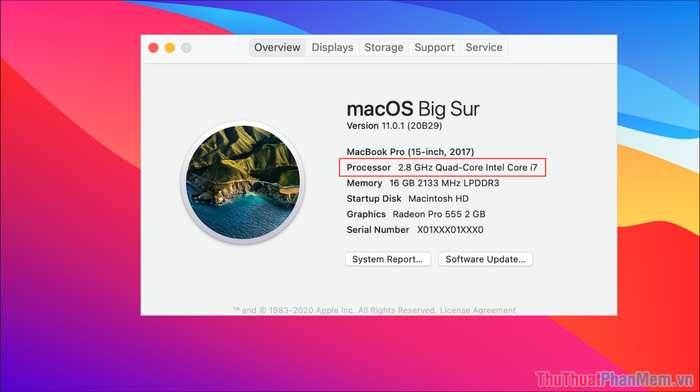Click the disabled gray zoom button
The image size is (700, 392).
point(186,48)
